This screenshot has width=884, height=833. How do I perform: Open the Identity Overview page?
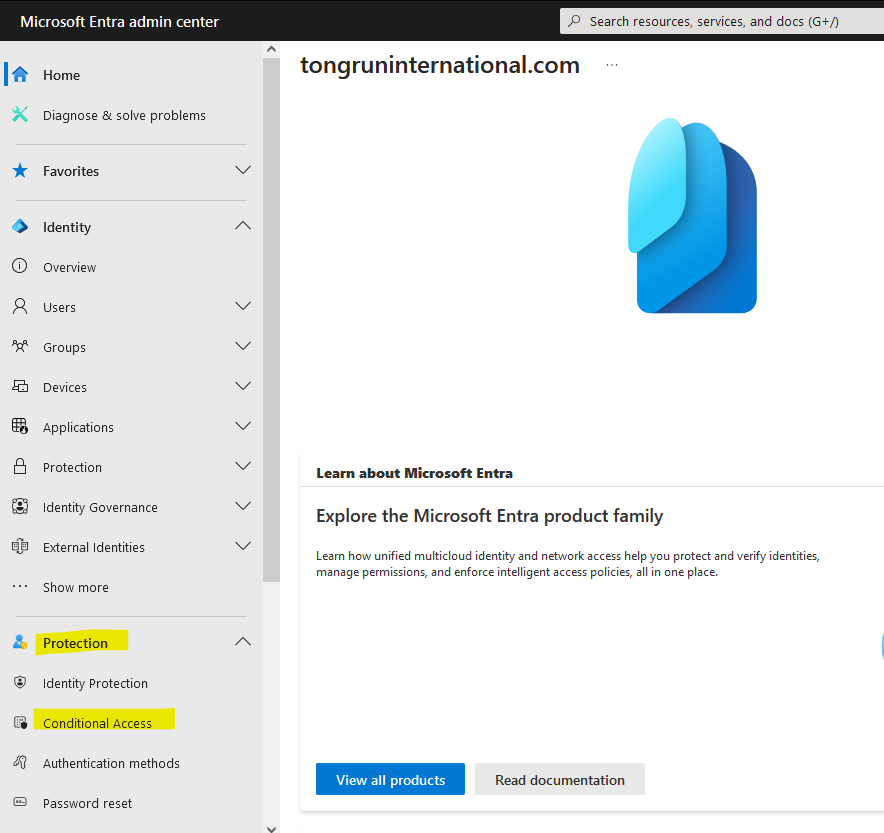[70, 268]
